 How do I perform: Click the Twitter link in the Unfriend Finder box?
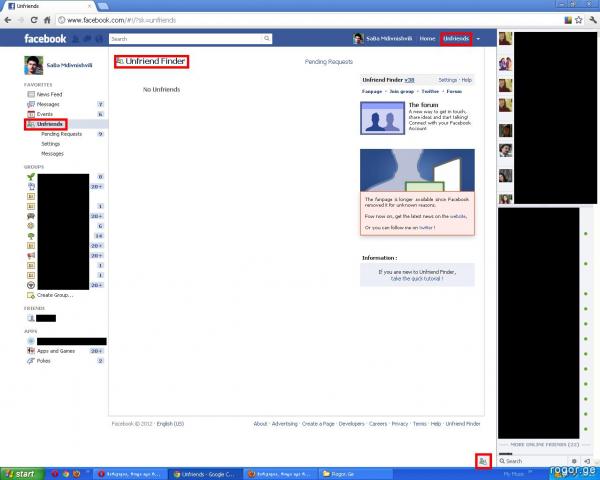pos(430,91)
